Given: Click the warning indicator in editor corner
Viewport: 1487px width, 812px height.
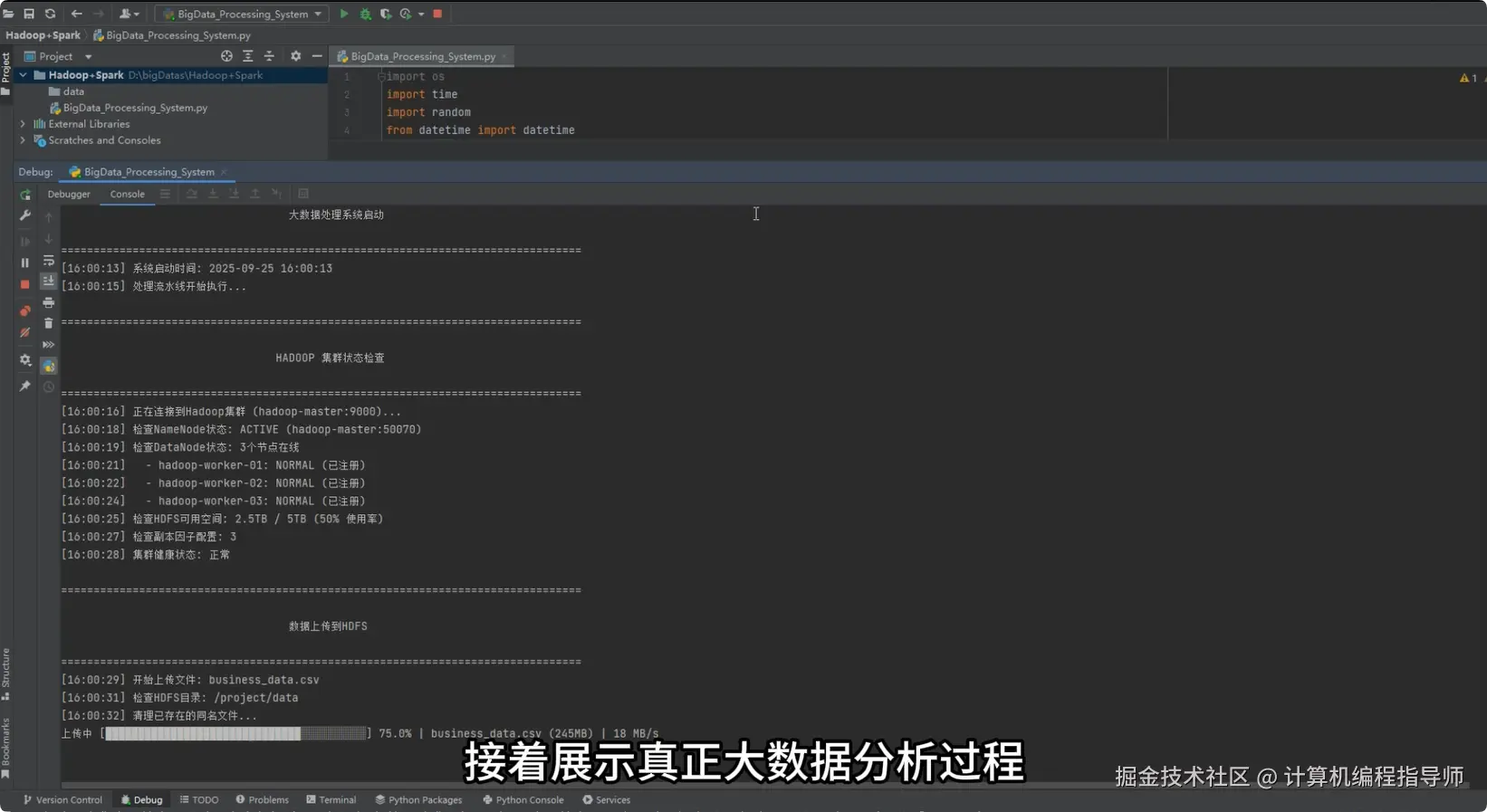Looking at the screenshot, I should point(1468,78).
